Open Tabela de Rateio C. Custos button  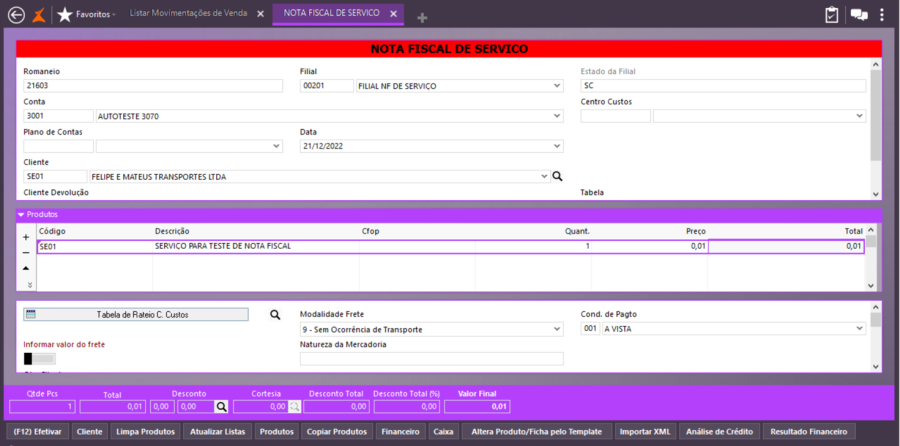point(136,315)
